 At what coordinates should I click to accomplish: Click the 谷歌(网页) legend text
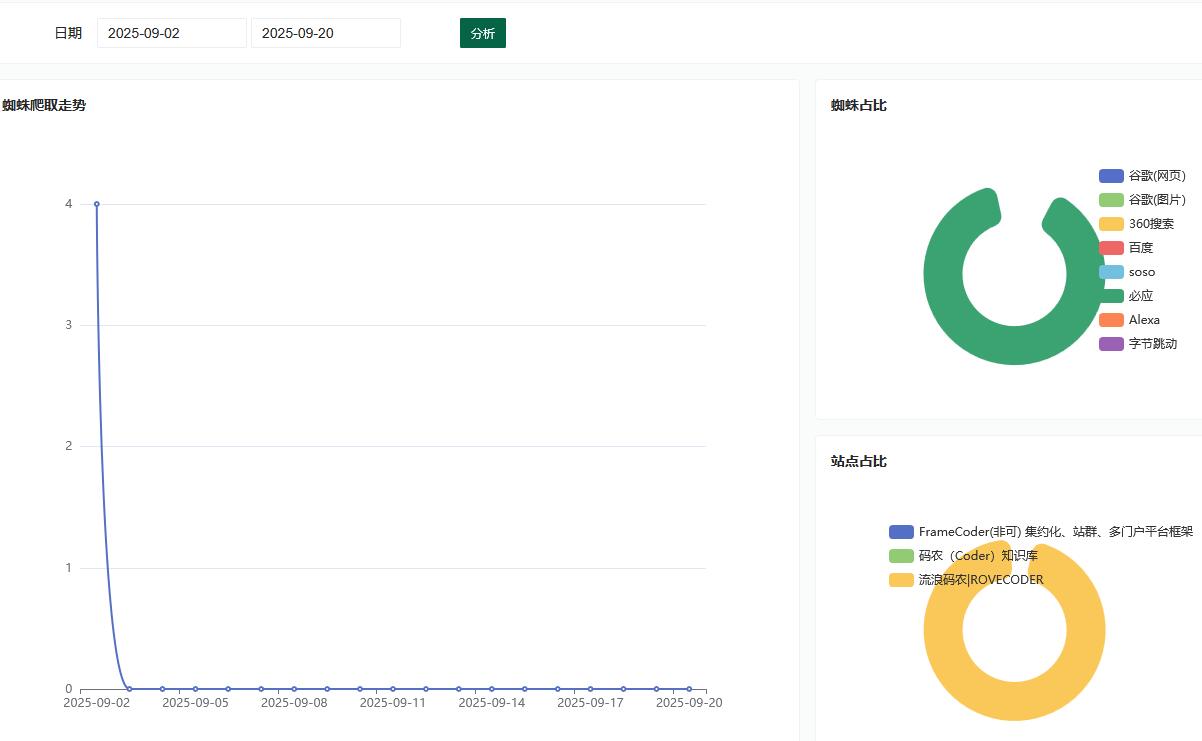[x=1157, y=176]
